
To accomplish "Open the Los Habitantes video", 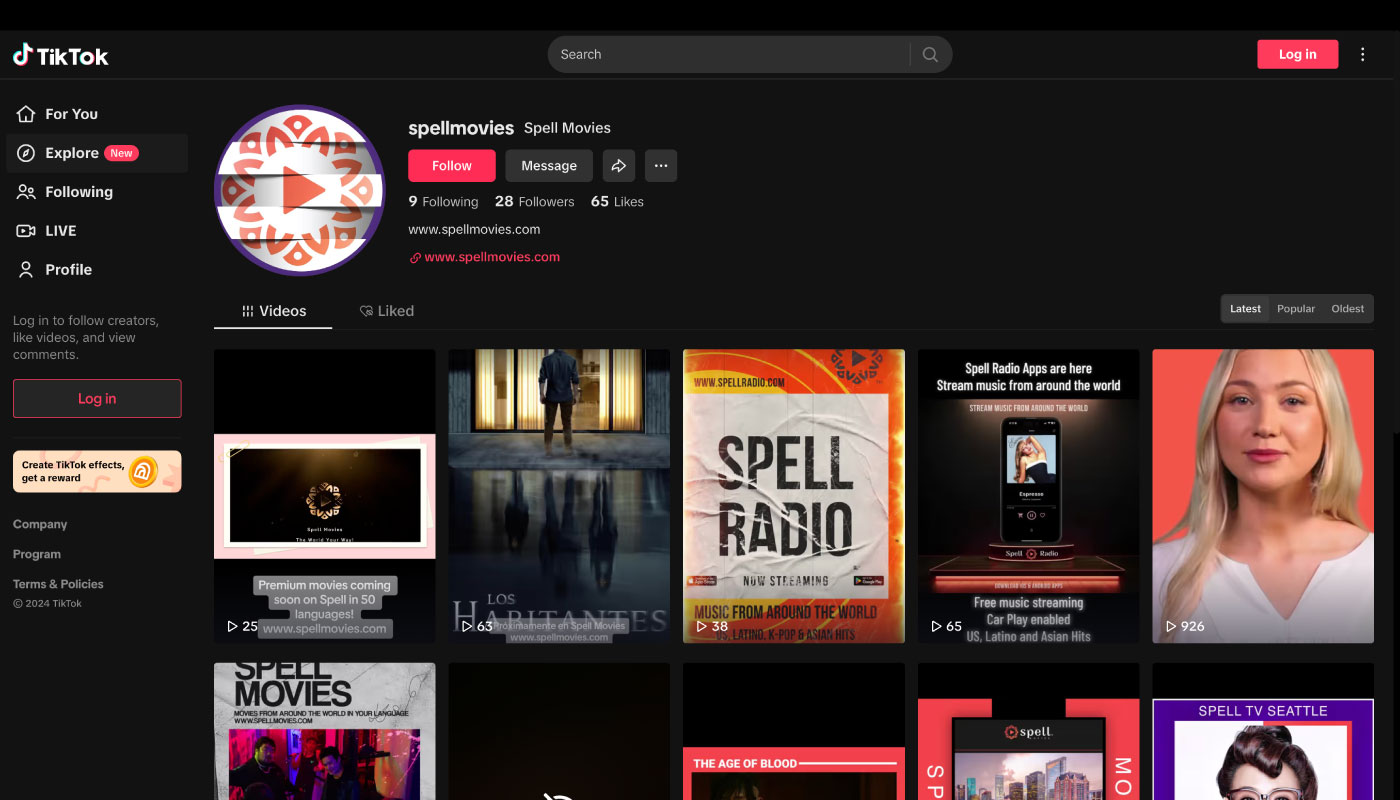I will tap(559, 496).
